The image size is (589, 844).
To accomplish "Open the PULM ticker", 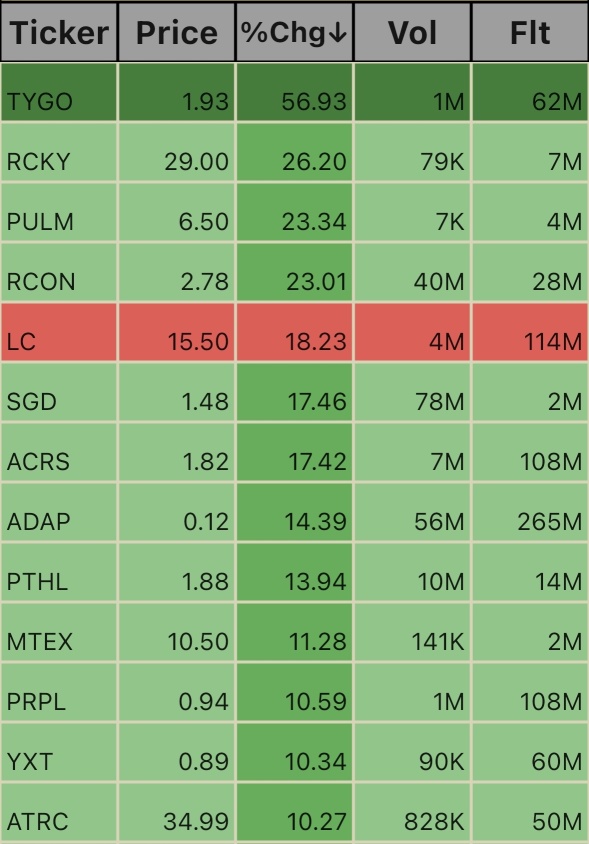I will point(40,222).
